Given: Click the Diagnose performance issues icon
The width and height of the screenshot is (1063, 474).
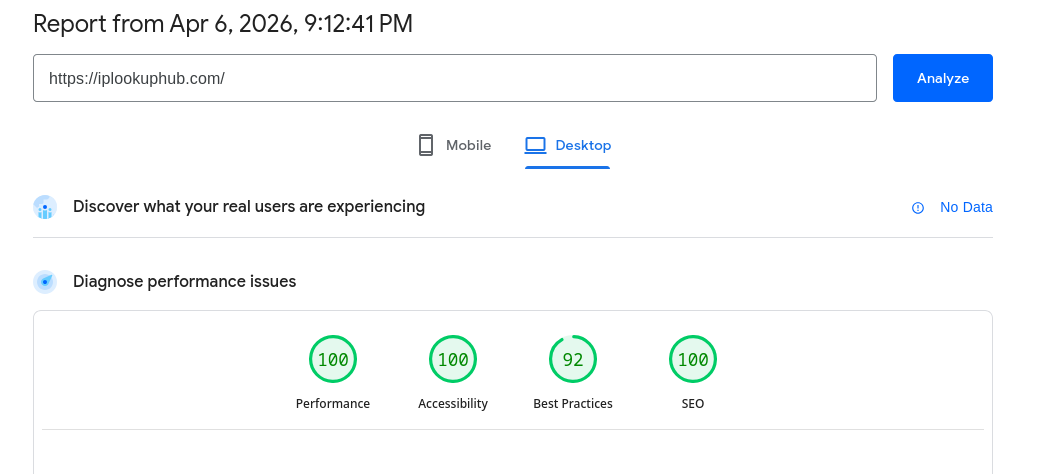Looking at the screenshot, I should pos(45,281).
